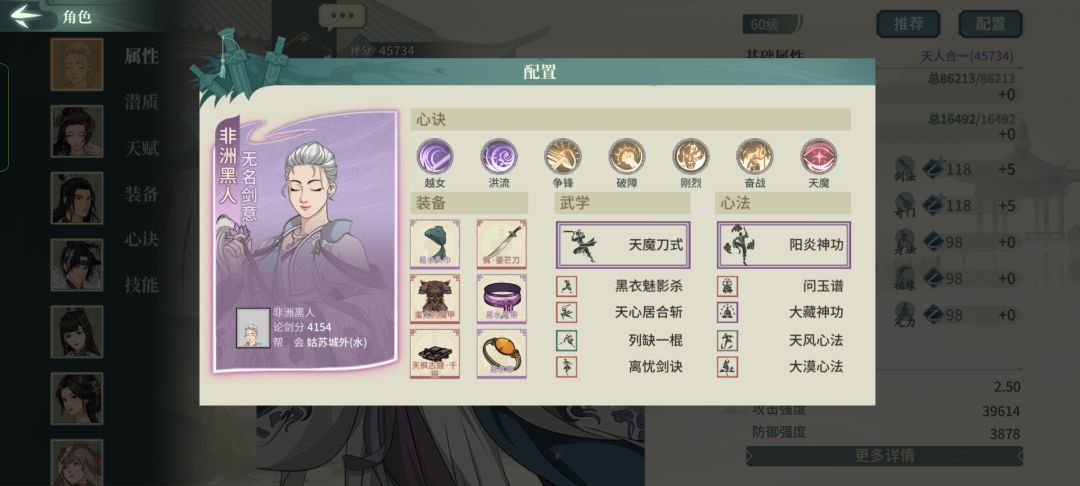Screen dimensions: 1080x486
Task: Inspect the purple belt equipment slot
Action: coord(502,299)
